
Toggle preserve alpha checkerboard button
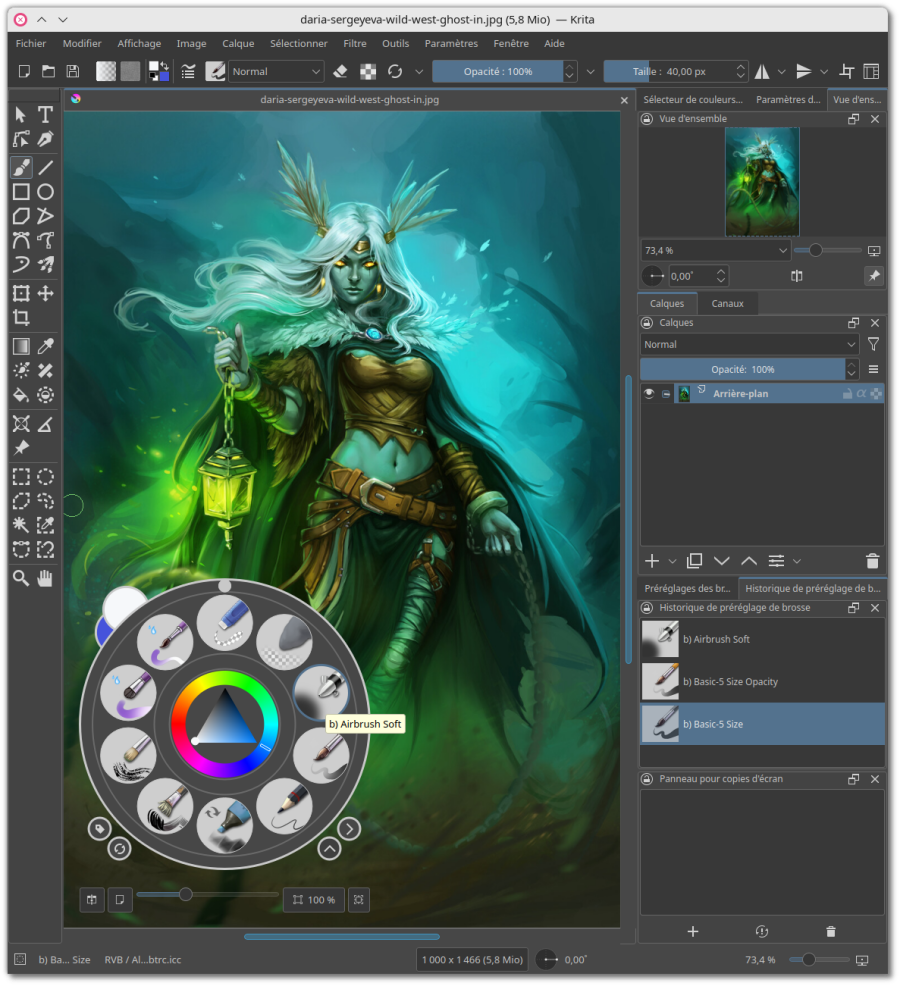click(368, 72)
